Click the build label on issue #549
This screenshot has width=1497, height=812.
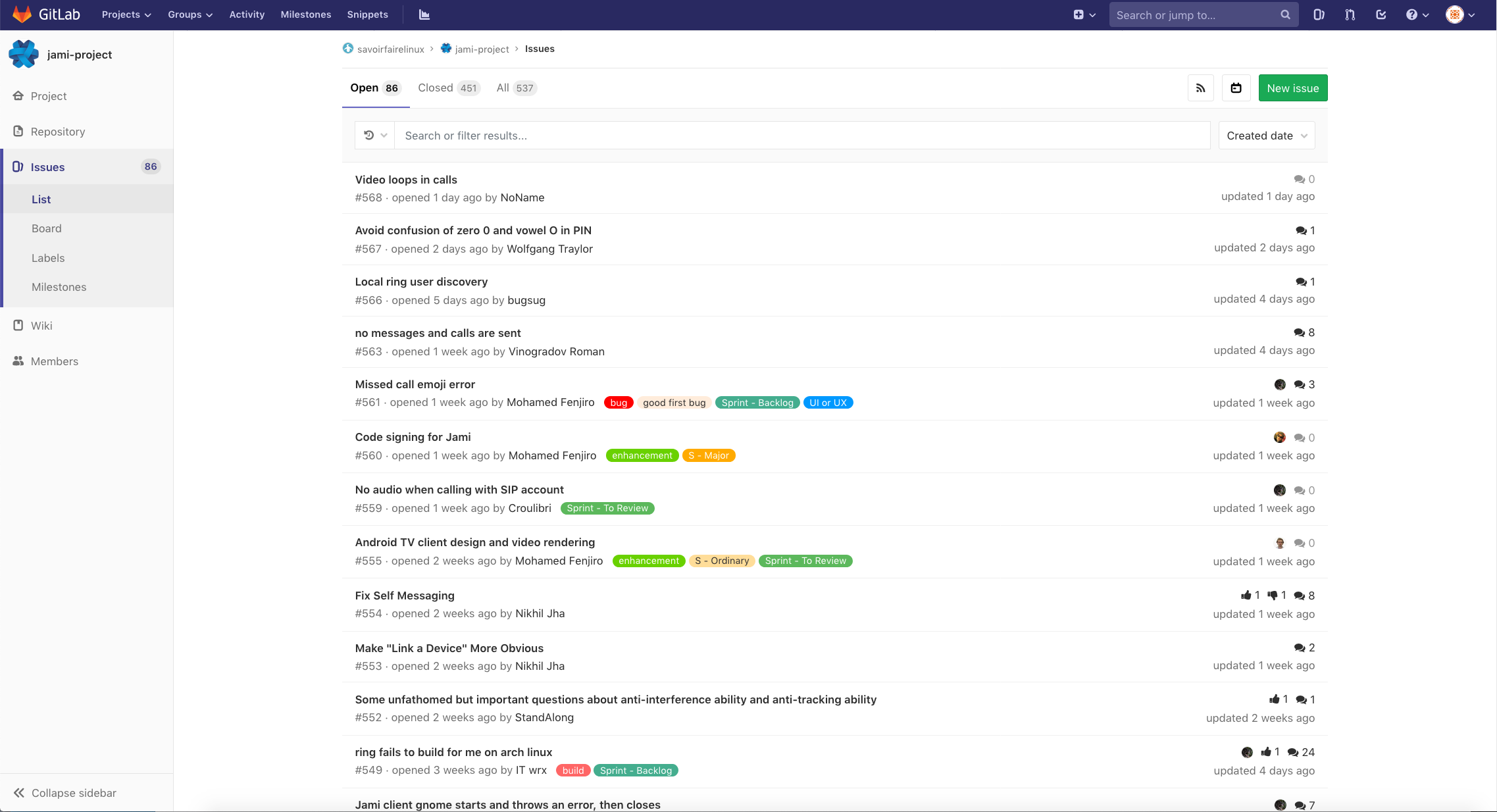[x=573, y=771]
